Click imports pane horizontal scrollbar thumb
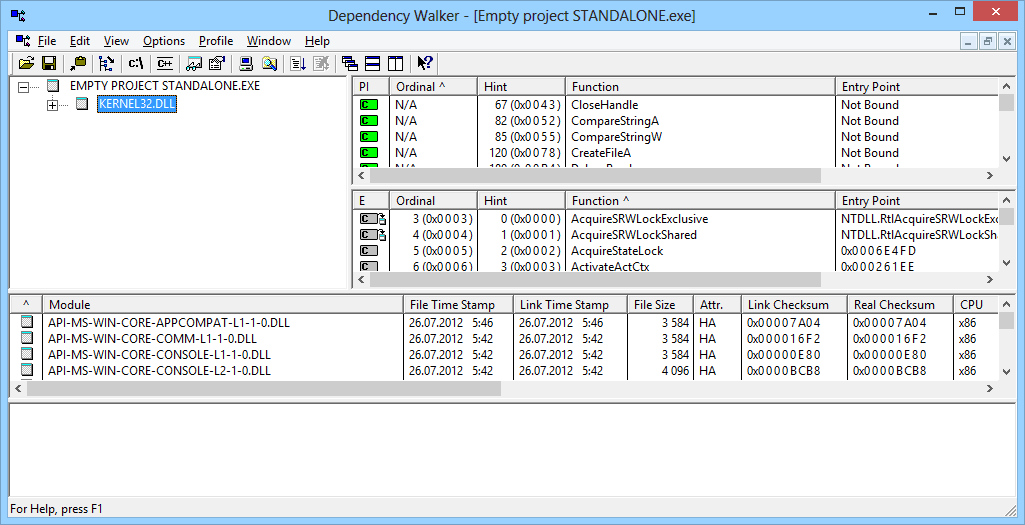This screenshot has height=525, width=1025. [595, 175]
